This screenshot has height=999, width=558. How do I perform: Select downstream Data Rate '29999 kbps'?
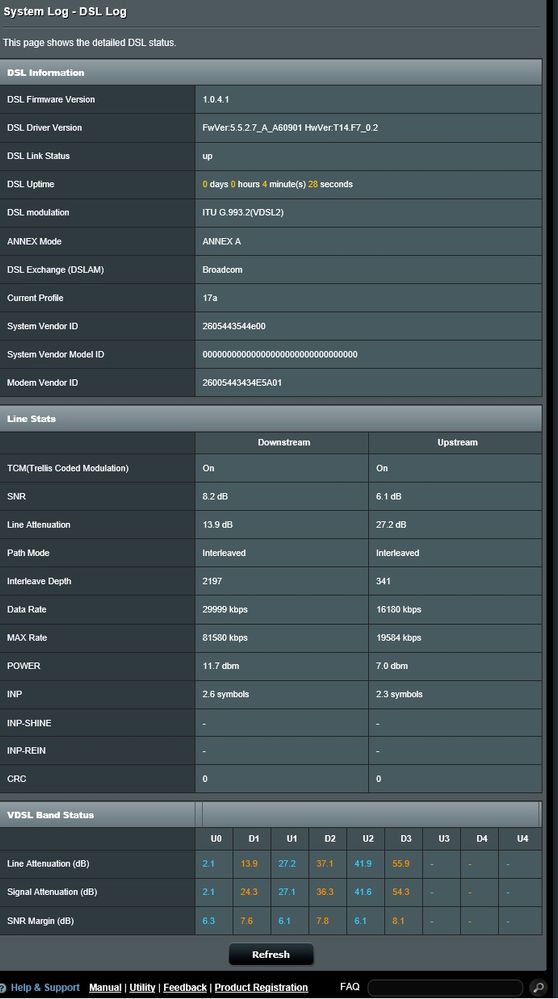pos(225,609)
